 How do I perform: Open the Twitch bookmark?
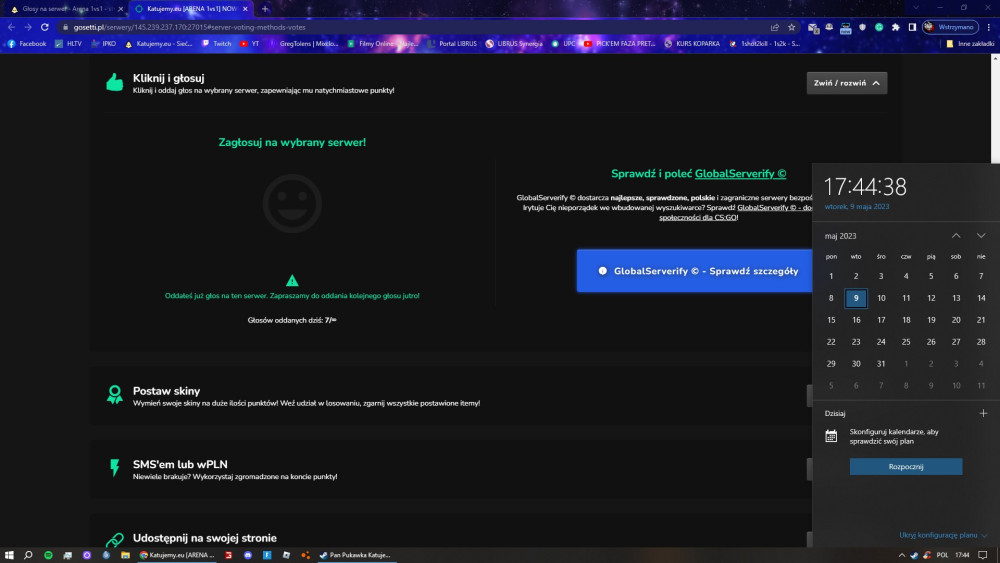click(217, 44)
